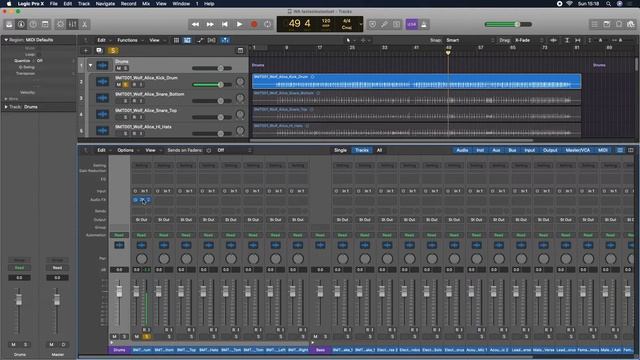This screenshot has height=360, width=640.
Task: Open the List Editors button
Action: click(x=595, y=24)
